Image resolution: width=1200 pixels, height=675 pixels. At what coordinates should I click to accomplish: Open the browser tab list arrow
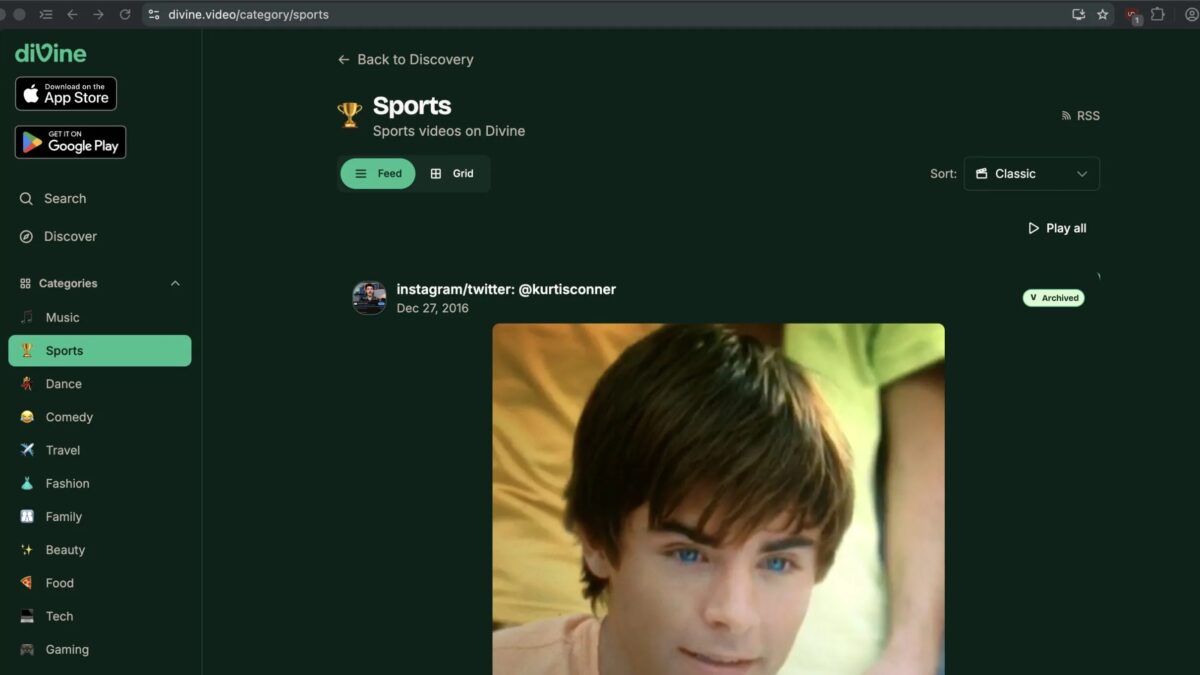pyautogui.click(x=45, y=15)
